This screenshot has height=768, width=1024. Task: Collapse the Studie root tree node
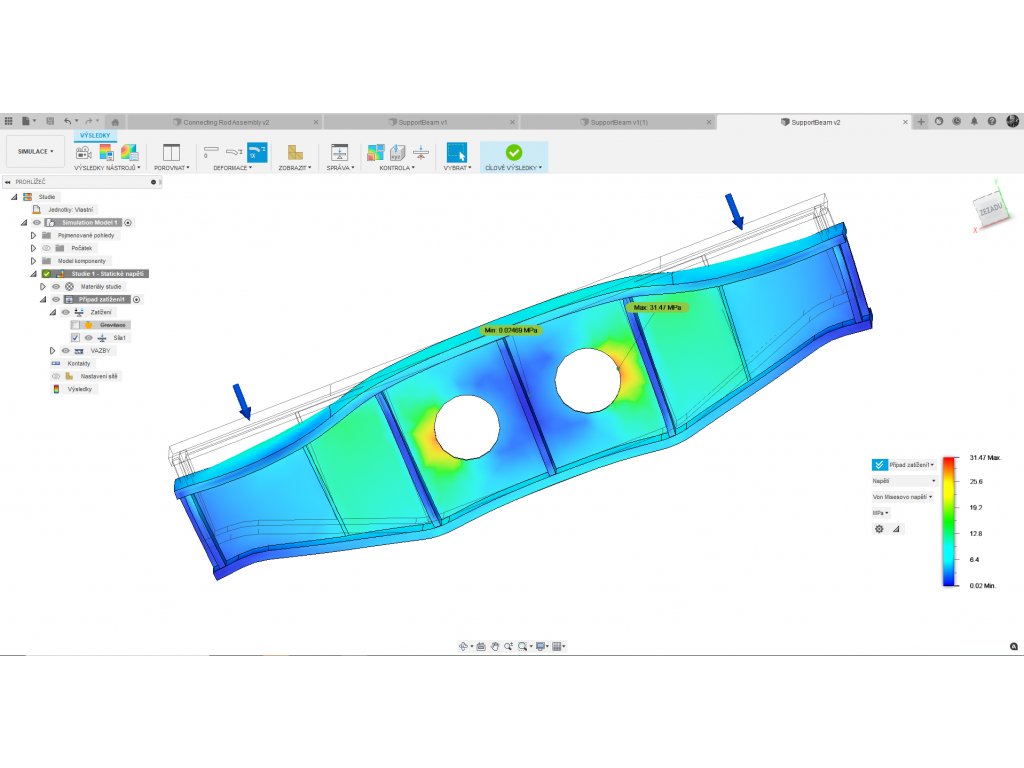point(14,197)
